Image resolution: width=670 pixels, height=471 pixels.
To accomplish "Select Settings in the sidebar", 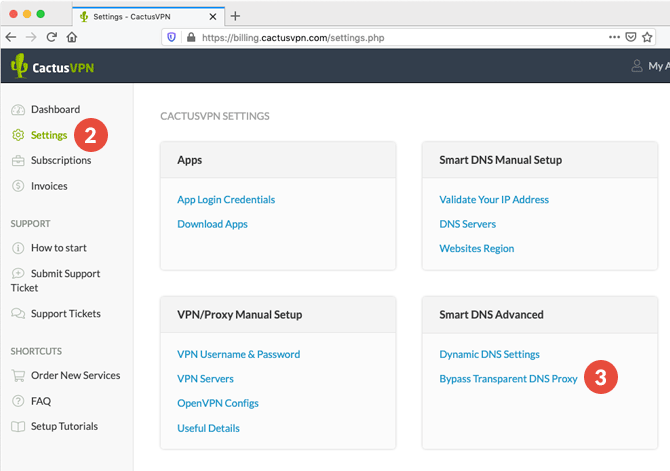I will (x=49, y=135).
